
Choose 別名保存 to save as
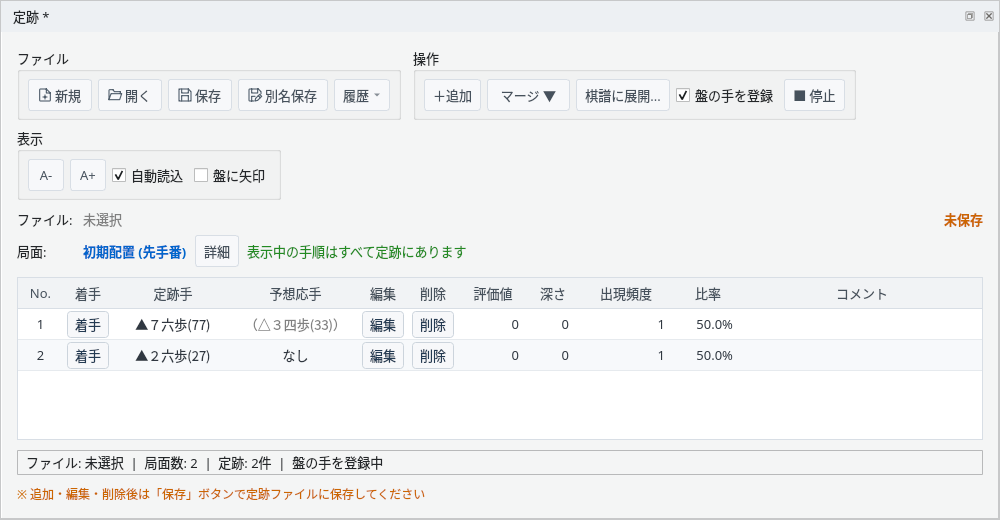pos(283,95)
